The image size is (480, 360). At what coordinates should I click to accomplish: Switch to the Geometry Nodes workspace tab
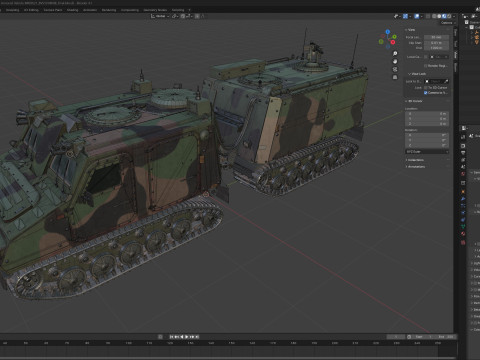pos(155,10)
